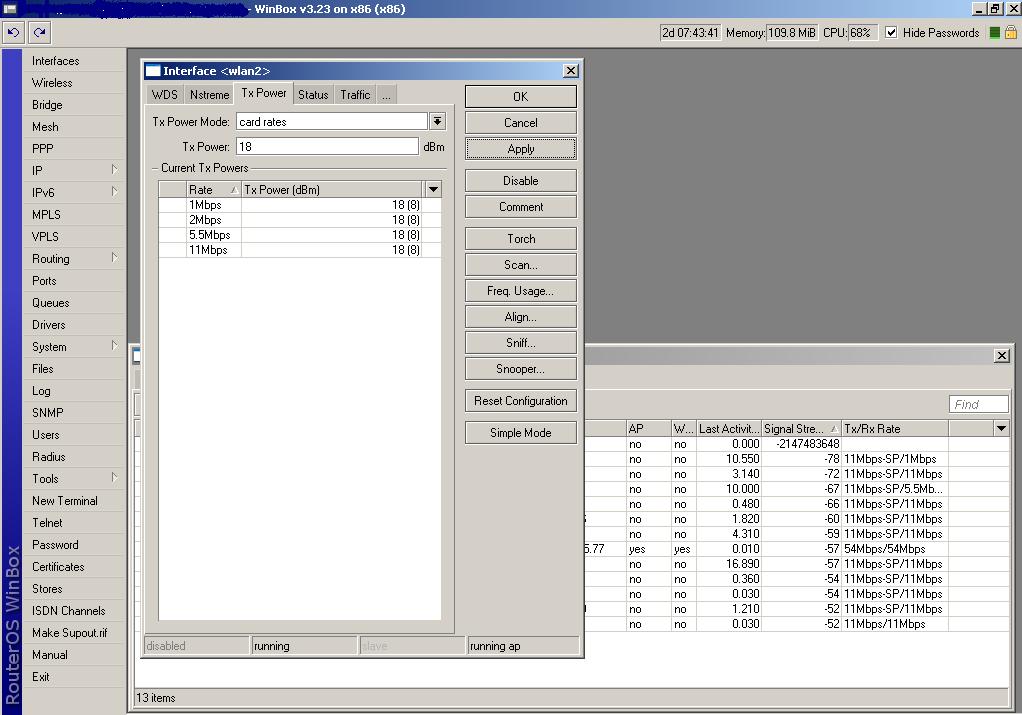The width and height of the screenshot is (1022, 715).
Task: Click the Find search box
Action: coord(978,404)
